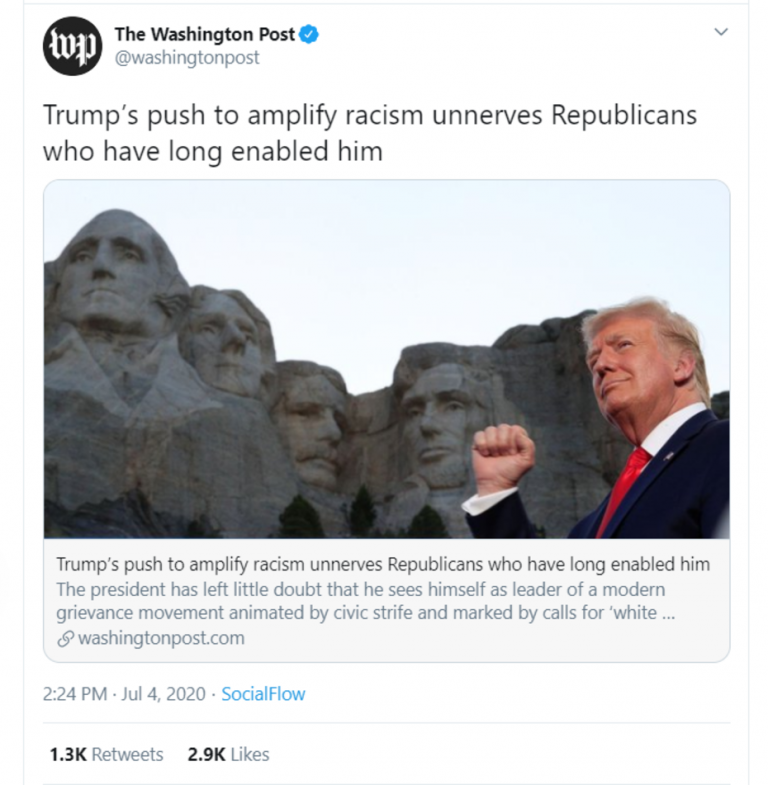The height and width of the screenshot is (785, 768).
Task: View the 2.9K Likes list
Action: [x=228, y=754]
